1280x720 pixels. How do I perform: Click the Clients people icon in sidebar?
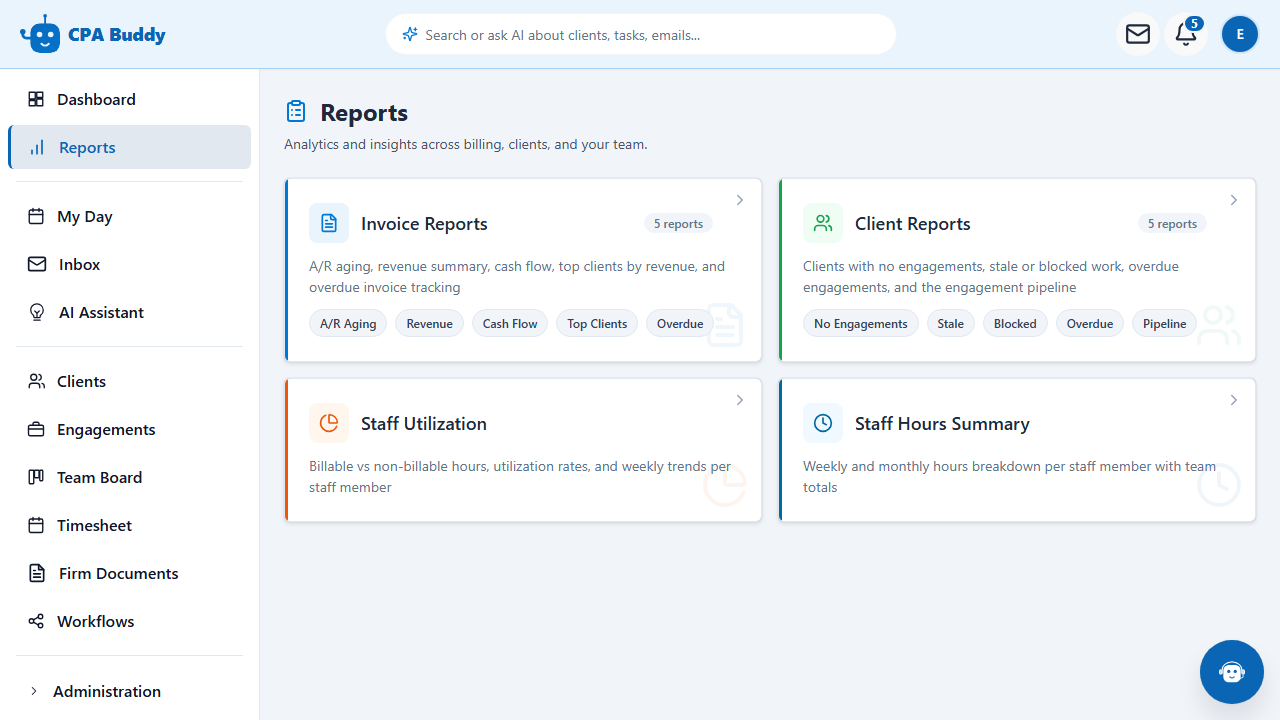pyautogui.click(x=36, y=381)
